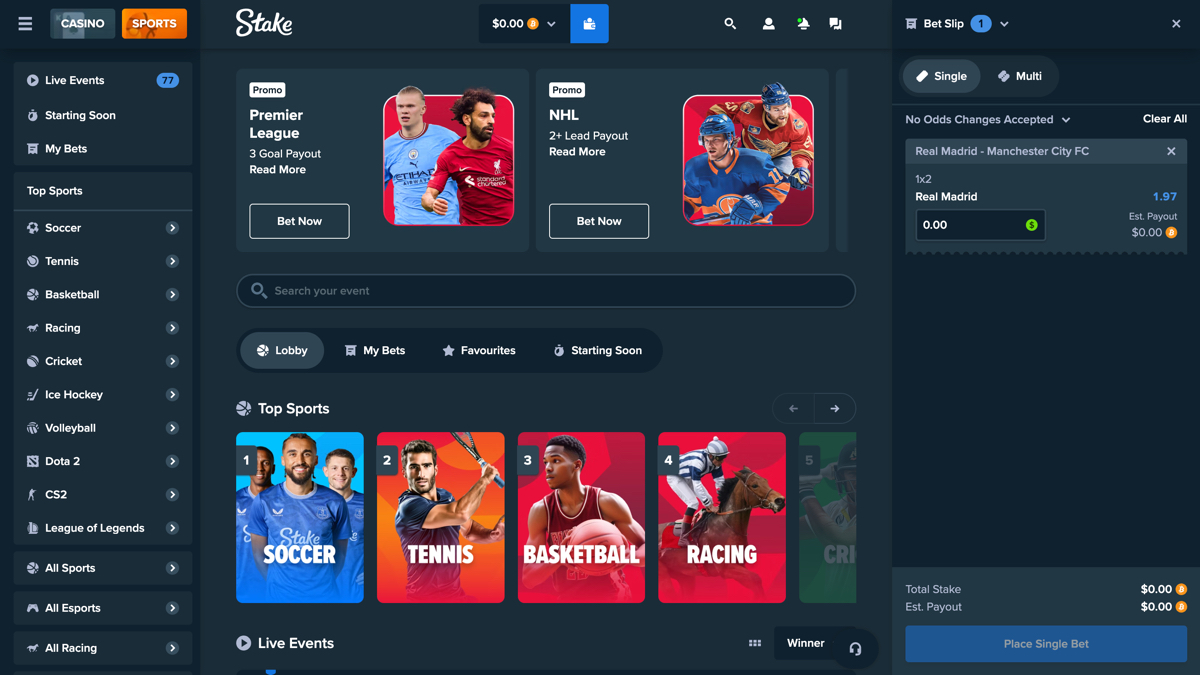Click the green currency icon in the stake field
The image size is (1200, 675).
(x=1032, y=226)
